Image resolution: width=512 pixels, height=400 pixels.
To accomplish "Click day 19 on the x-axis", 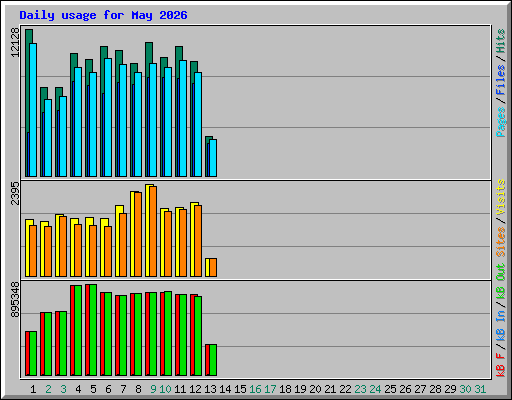I will tap(300, 389).
